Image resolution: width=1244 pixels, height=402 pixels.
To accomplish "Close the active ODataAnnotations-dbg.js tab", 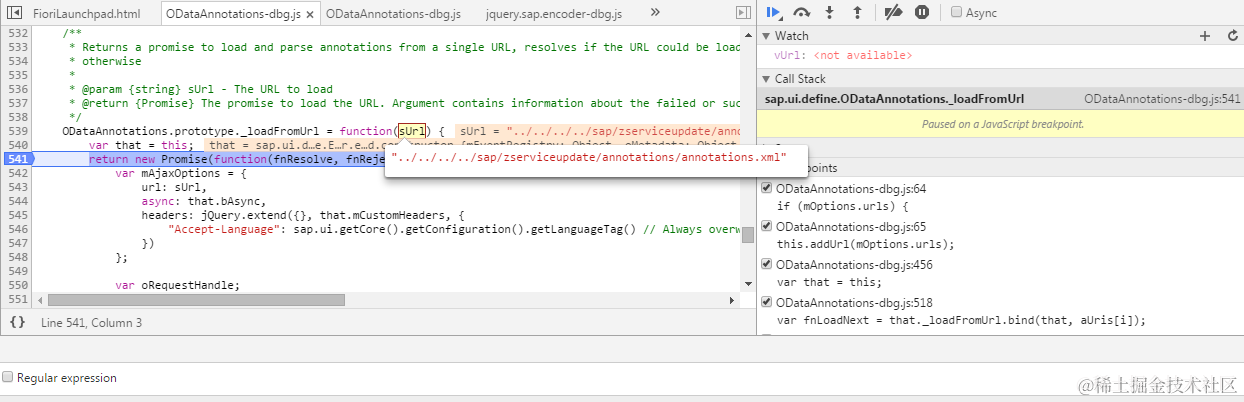I will (308, 14).
